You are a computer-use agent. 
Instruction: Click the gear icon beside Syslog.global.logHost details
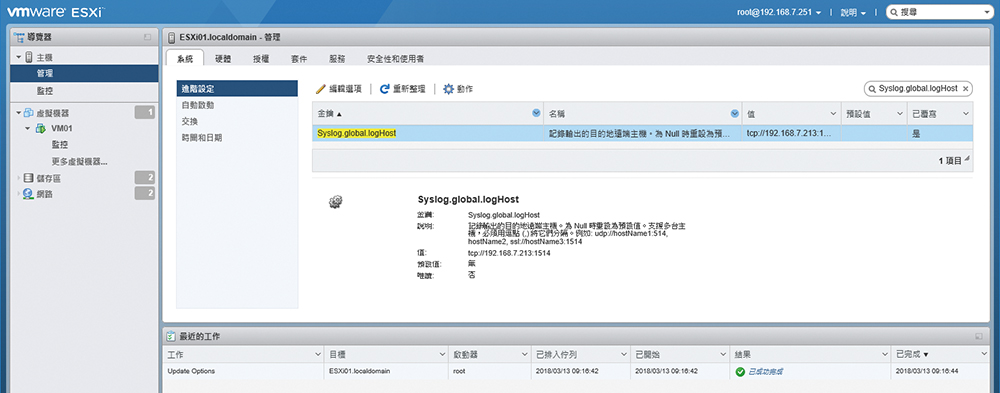pos(335,202)
